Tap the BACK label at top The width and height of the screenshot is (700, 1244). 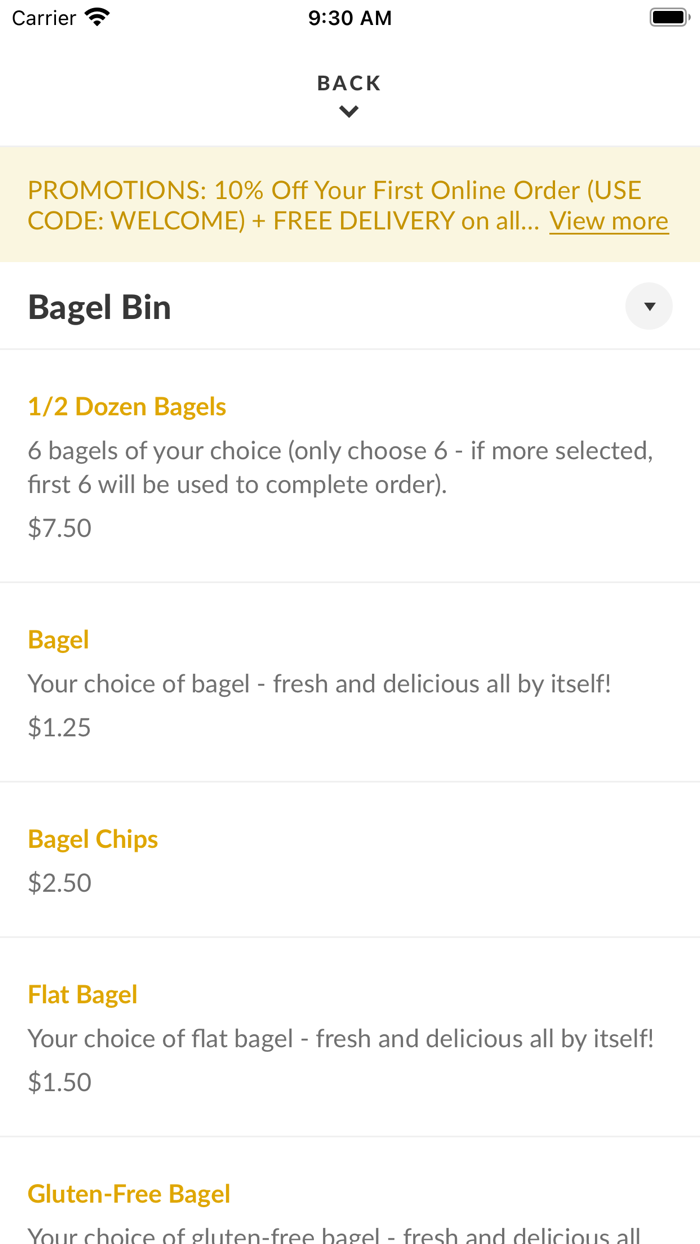(x=349, y=83)
